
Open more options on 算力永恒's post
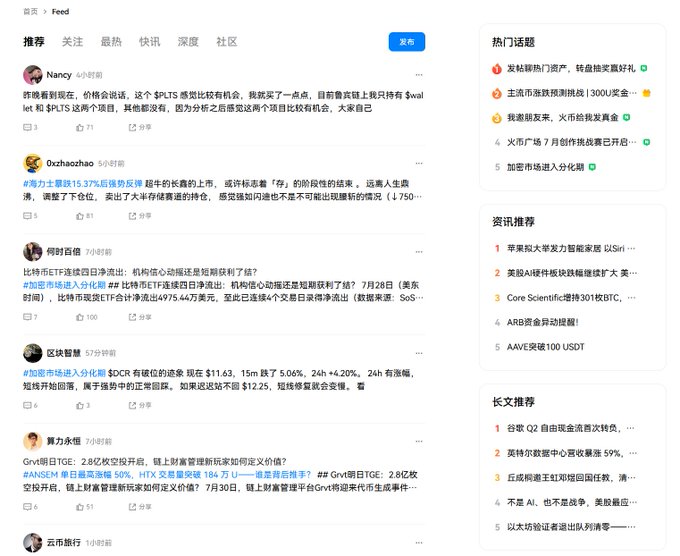(x=418, y=441)
